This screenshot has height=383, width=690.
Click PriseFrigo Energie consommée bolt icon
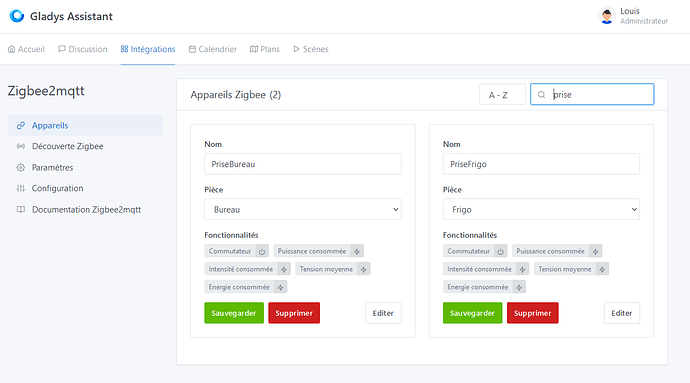[x=519, y=287]
